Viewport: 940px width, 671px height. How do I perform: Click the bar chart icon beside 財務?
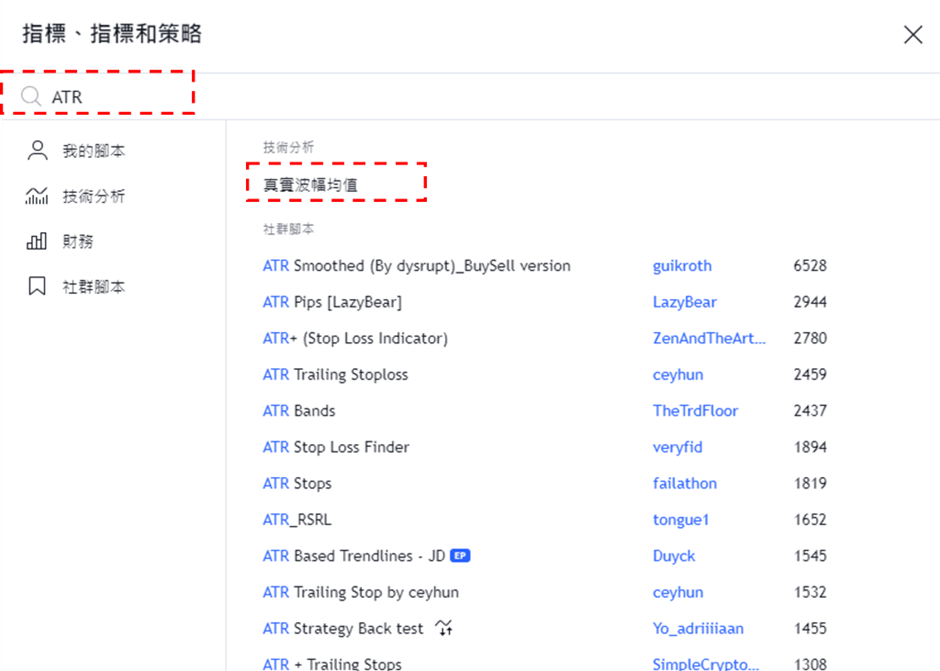pyautogui.click(x=37, y=241)
